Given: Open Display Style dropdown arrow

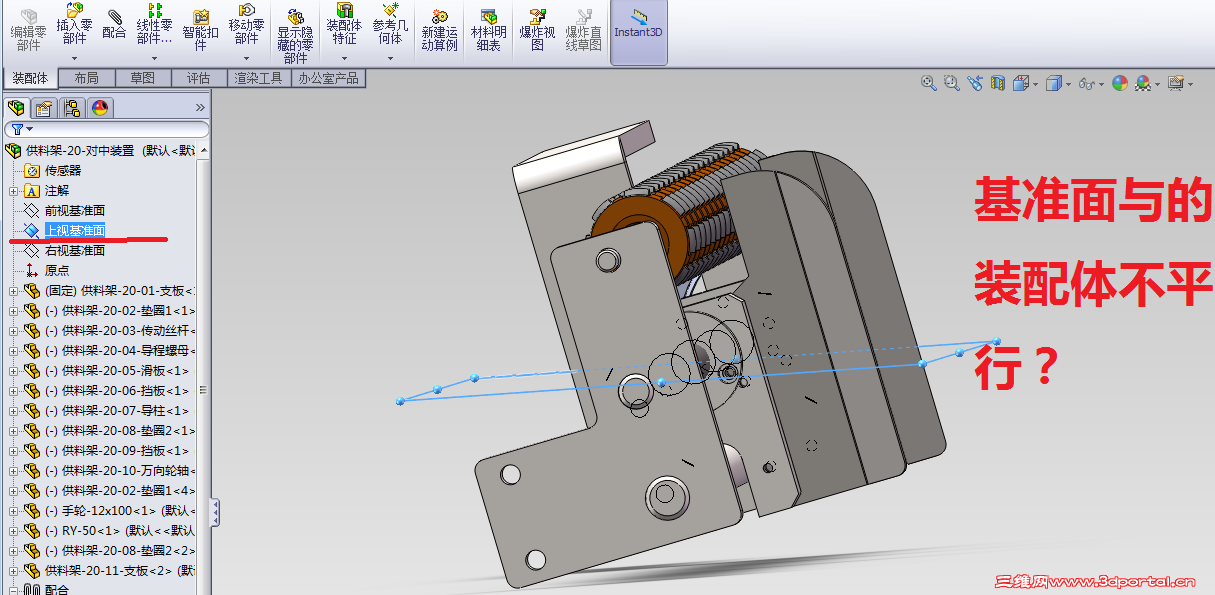Looking at the screenshot, I should (x=1068, y=85).
